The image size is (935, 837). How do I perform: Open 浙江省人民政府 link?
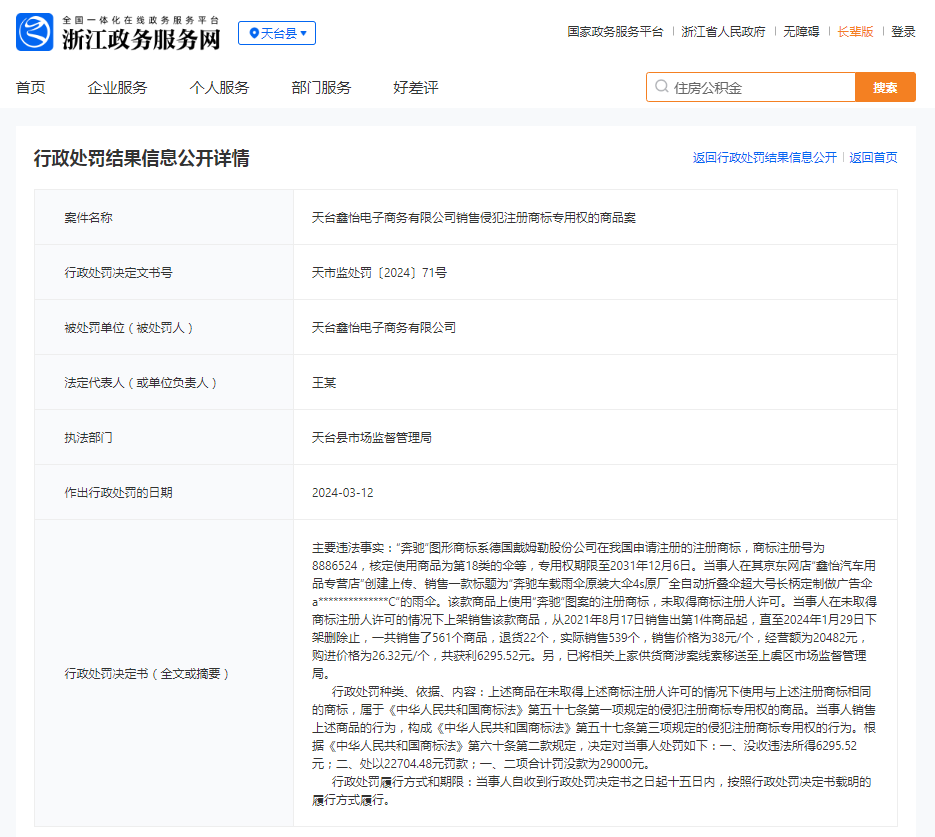point(723,32)
